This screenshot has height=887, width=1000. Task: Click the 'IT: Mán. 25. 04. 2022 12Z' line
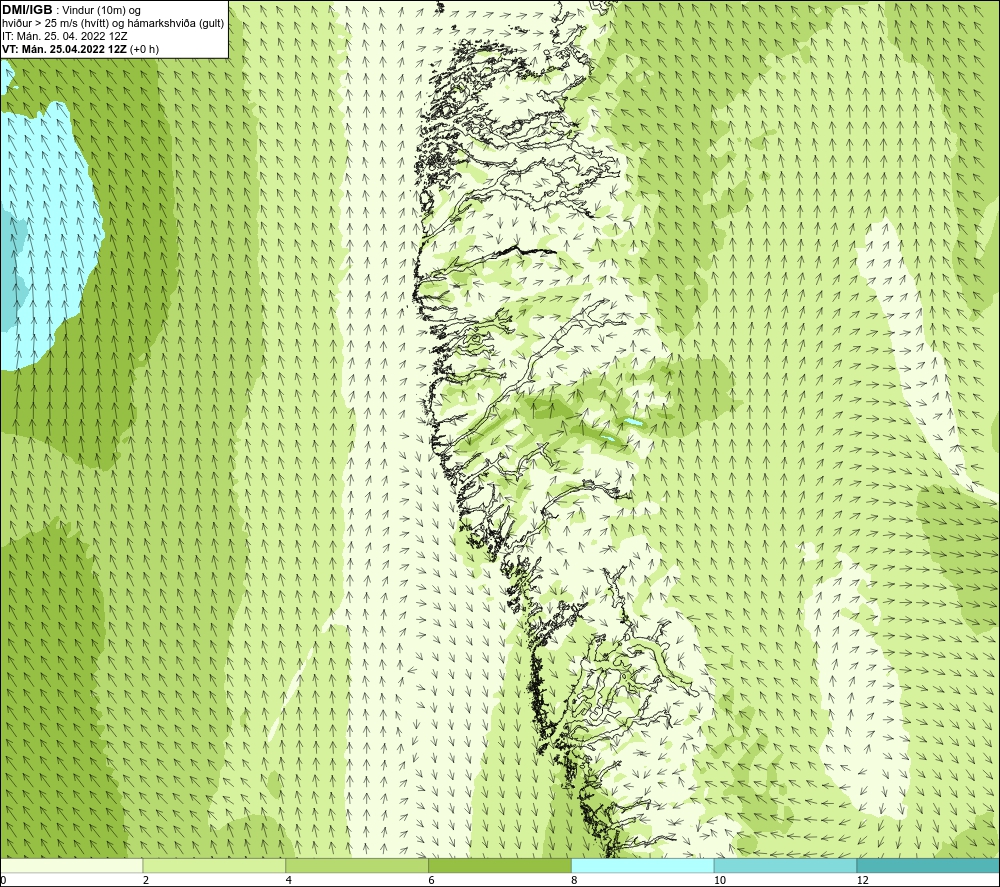64,36
